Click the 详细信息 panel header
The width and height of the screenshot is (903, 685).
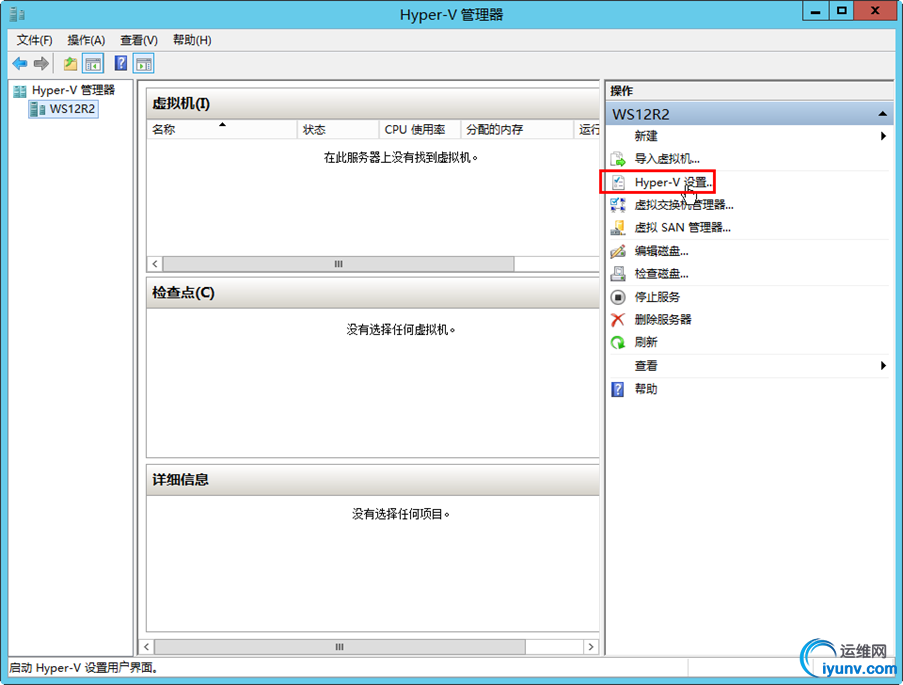point(373,479)
